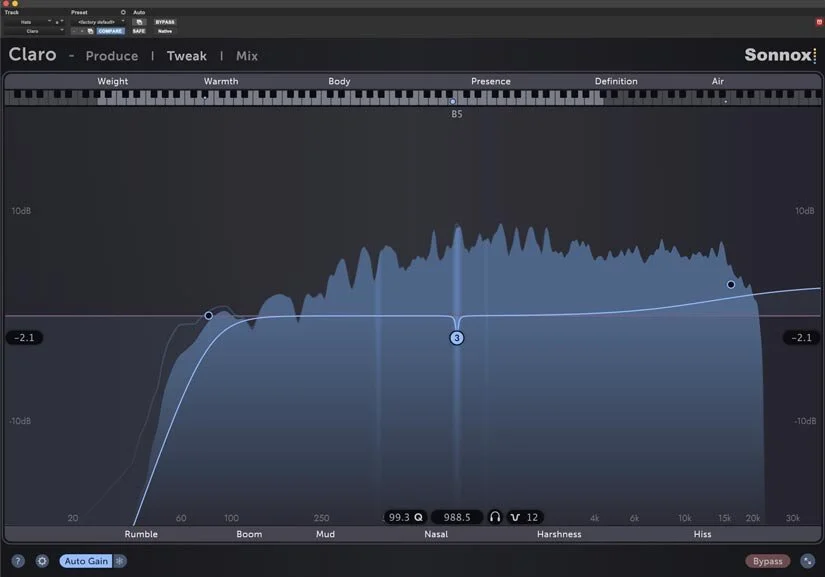Screen dimensions: 825x577
Task: Click the next preset plus button
Action: tap(82, 31)
